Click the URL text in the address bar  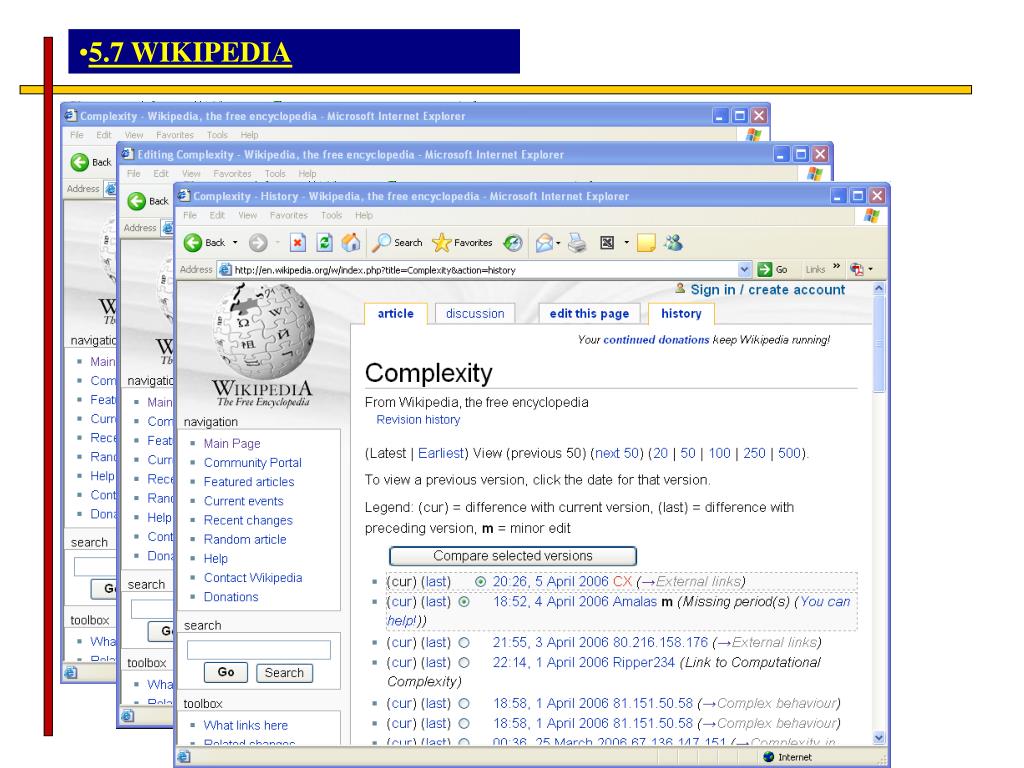(x=375, y=270)
